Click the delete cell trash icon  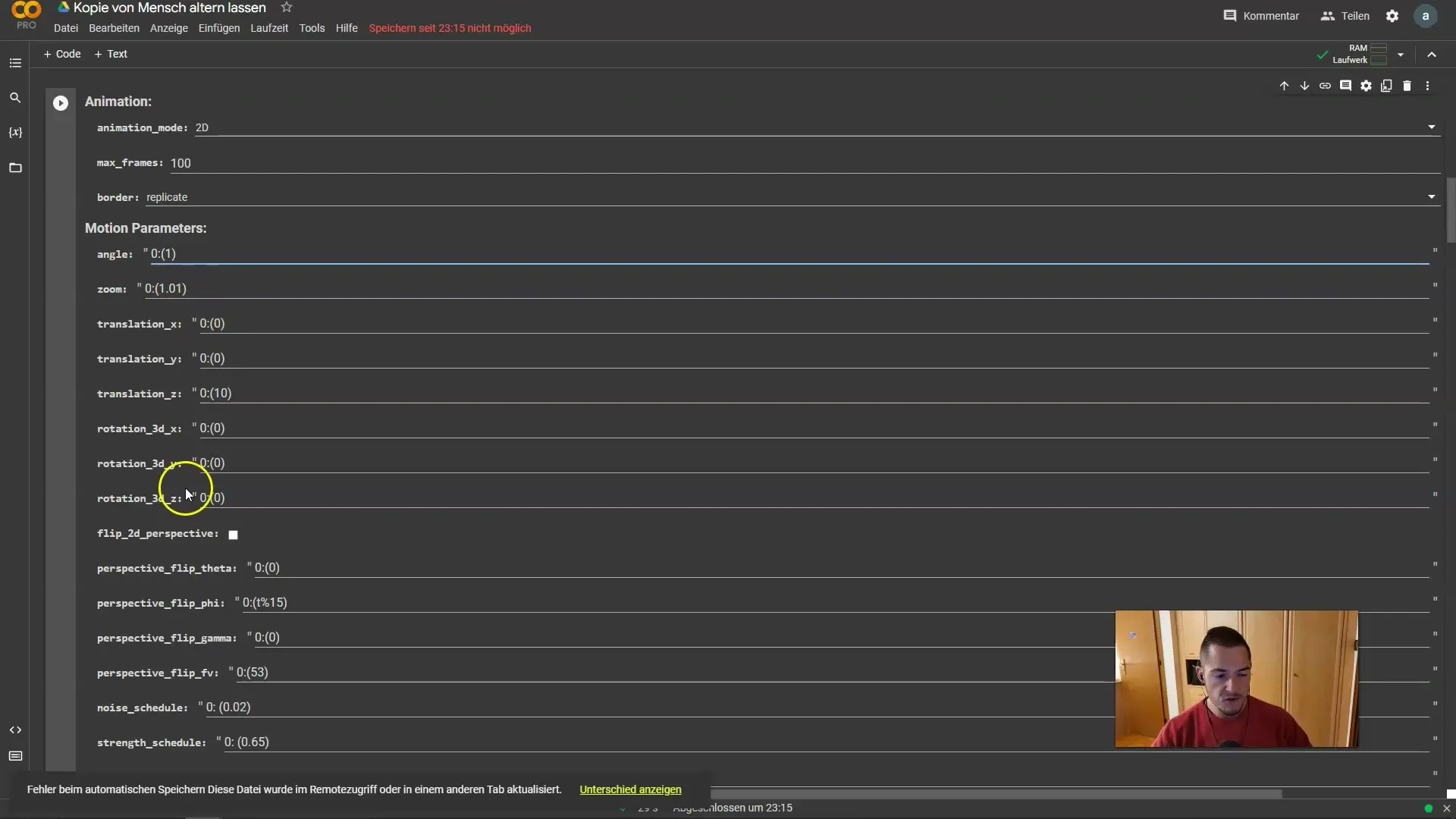[x=1408, y=86]
